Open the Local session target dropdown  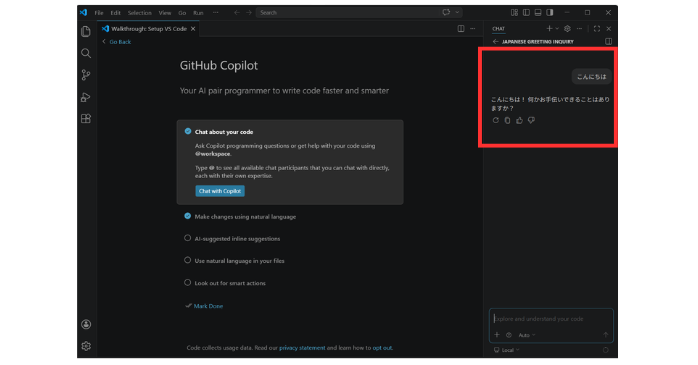[507, 350]
